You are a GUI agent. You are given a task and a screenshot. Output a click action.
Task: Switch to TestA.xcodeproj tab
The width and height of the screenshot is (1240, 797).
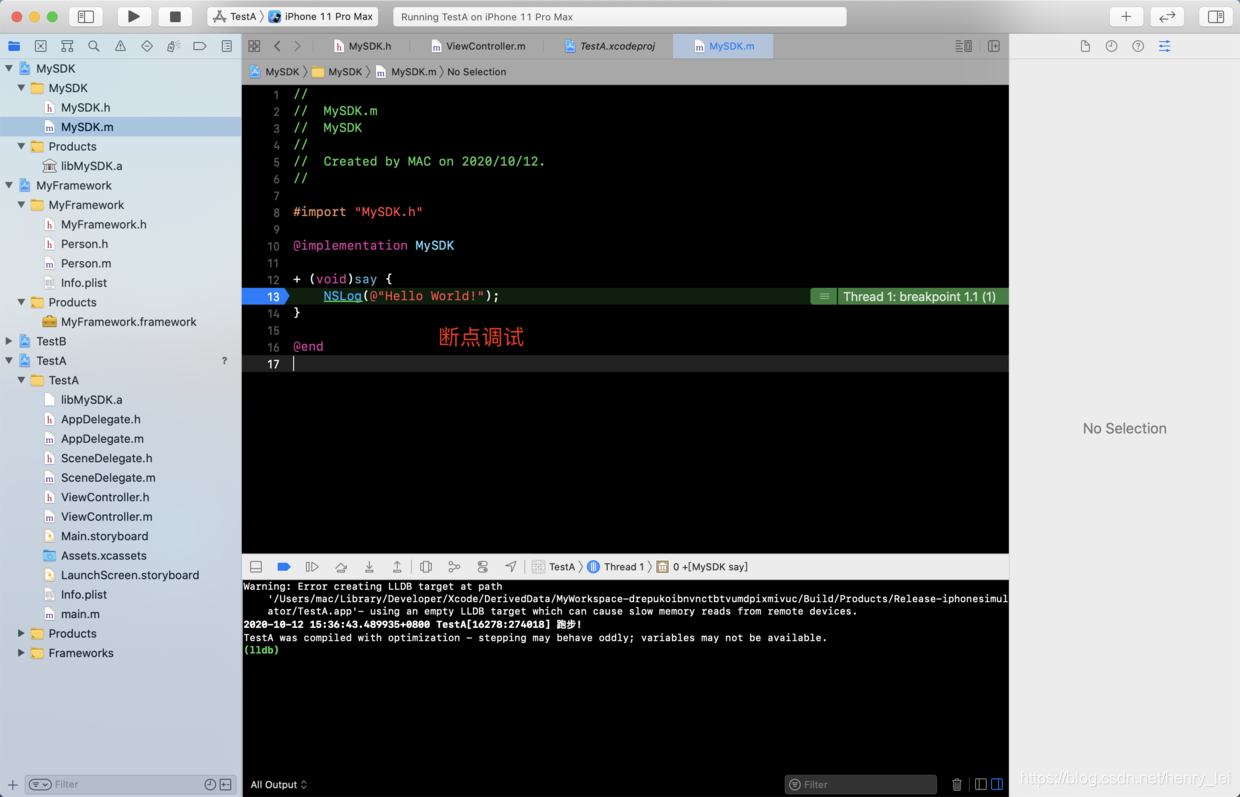click(610, 46)
